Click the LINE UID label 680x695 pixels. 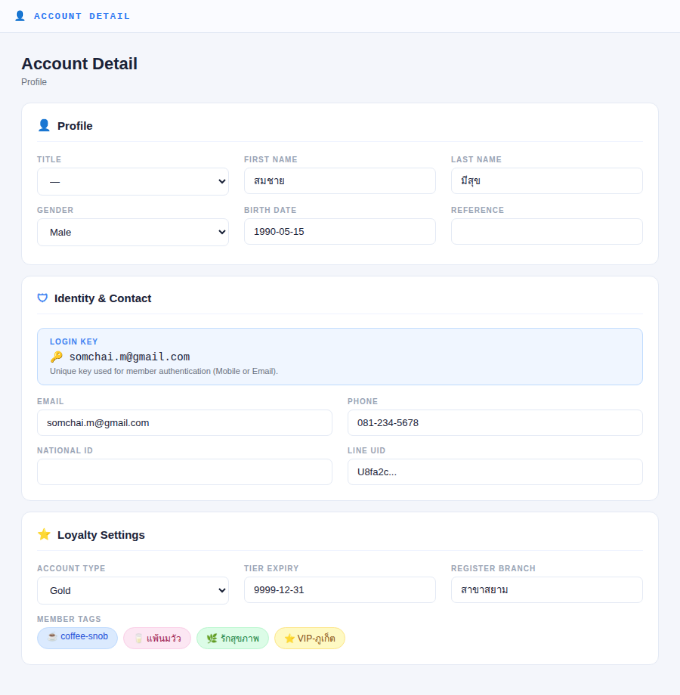[x=367, y=450]
